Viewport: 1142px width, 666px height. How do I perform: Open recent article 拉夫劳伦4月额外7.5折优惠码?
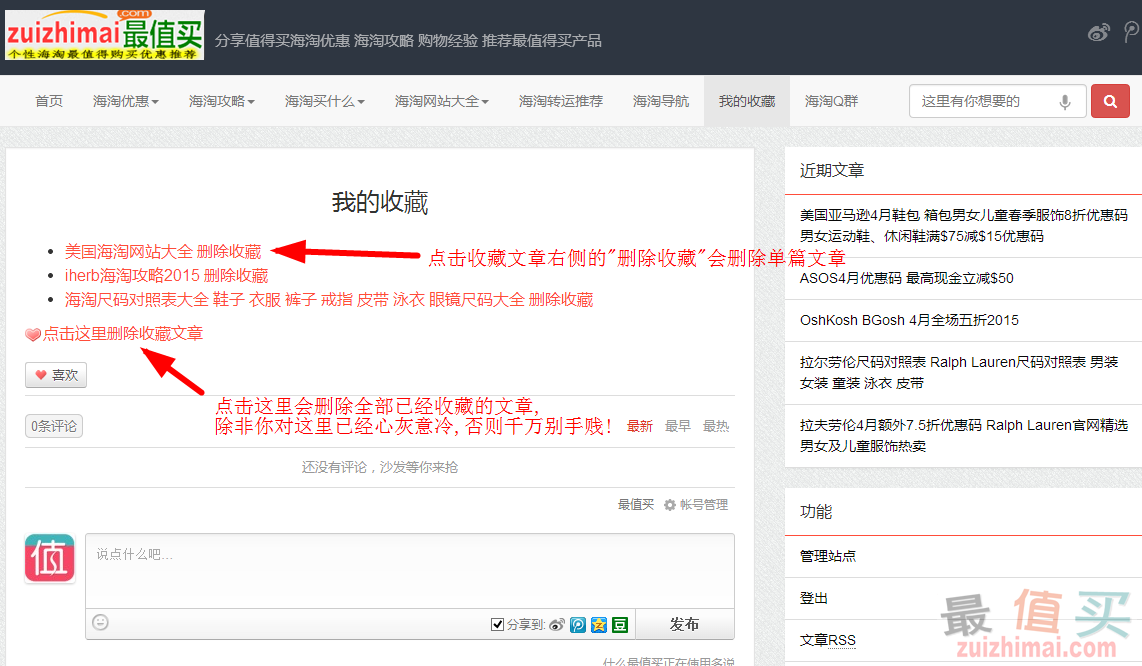click(x=964, y=436)
